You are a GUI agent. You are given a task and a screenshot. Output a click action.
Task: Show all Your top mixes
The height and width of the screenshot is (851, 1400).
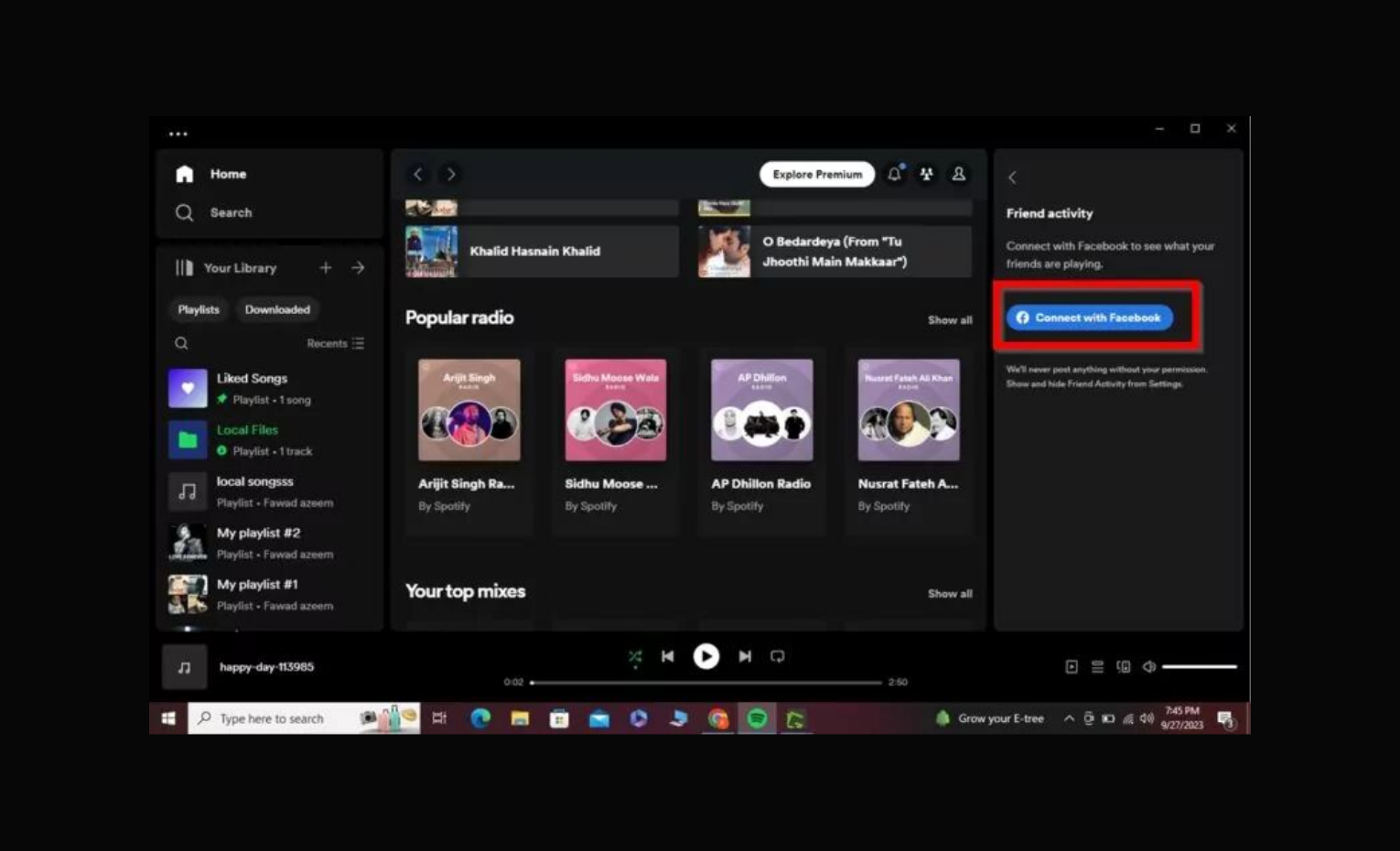[950, 594]
